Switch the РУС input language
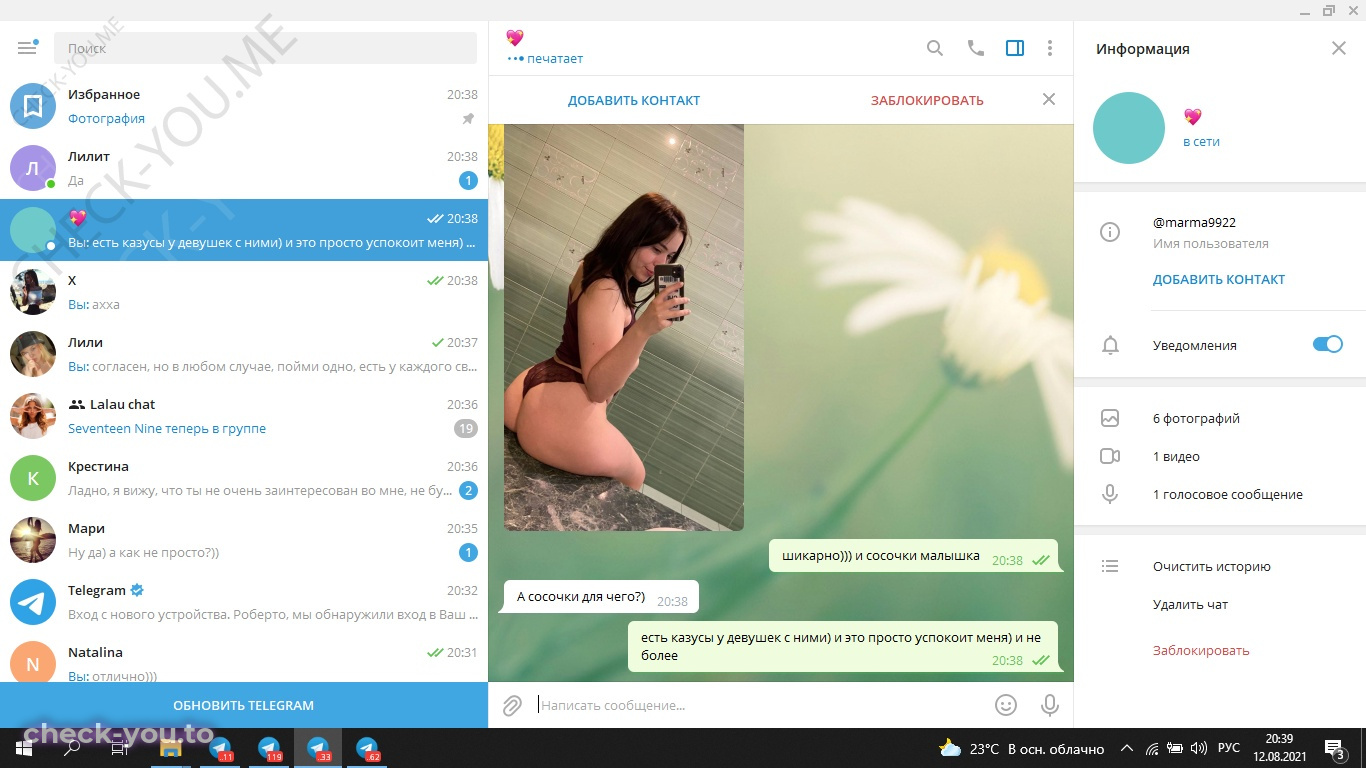 coord(1229,748)
